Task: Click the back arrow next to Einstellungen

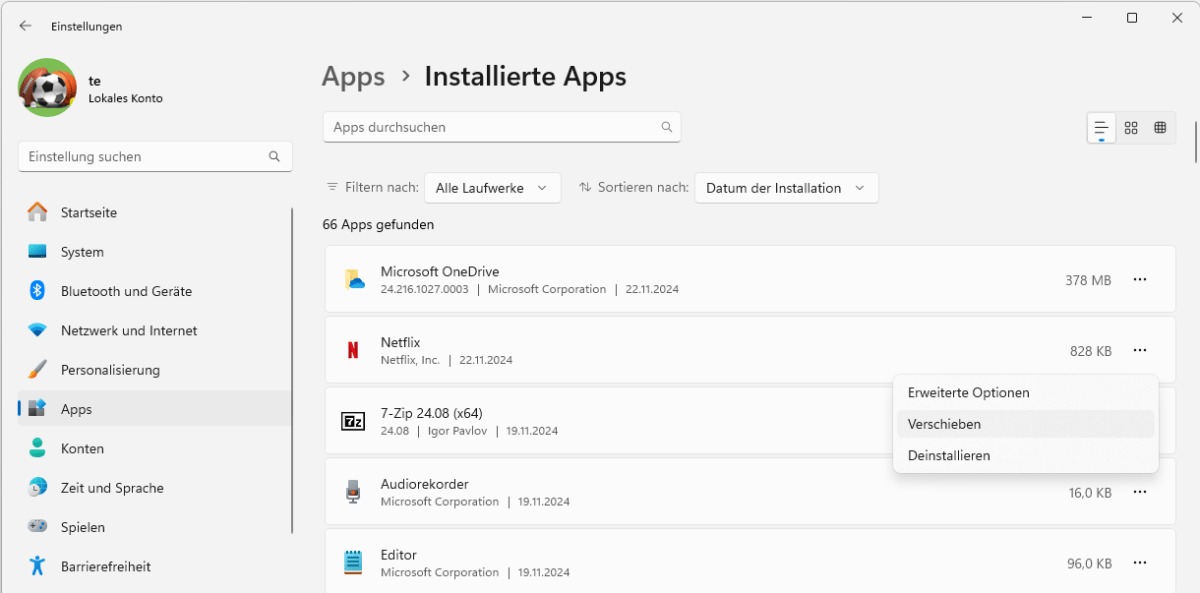Action: [x=25, y=26]
